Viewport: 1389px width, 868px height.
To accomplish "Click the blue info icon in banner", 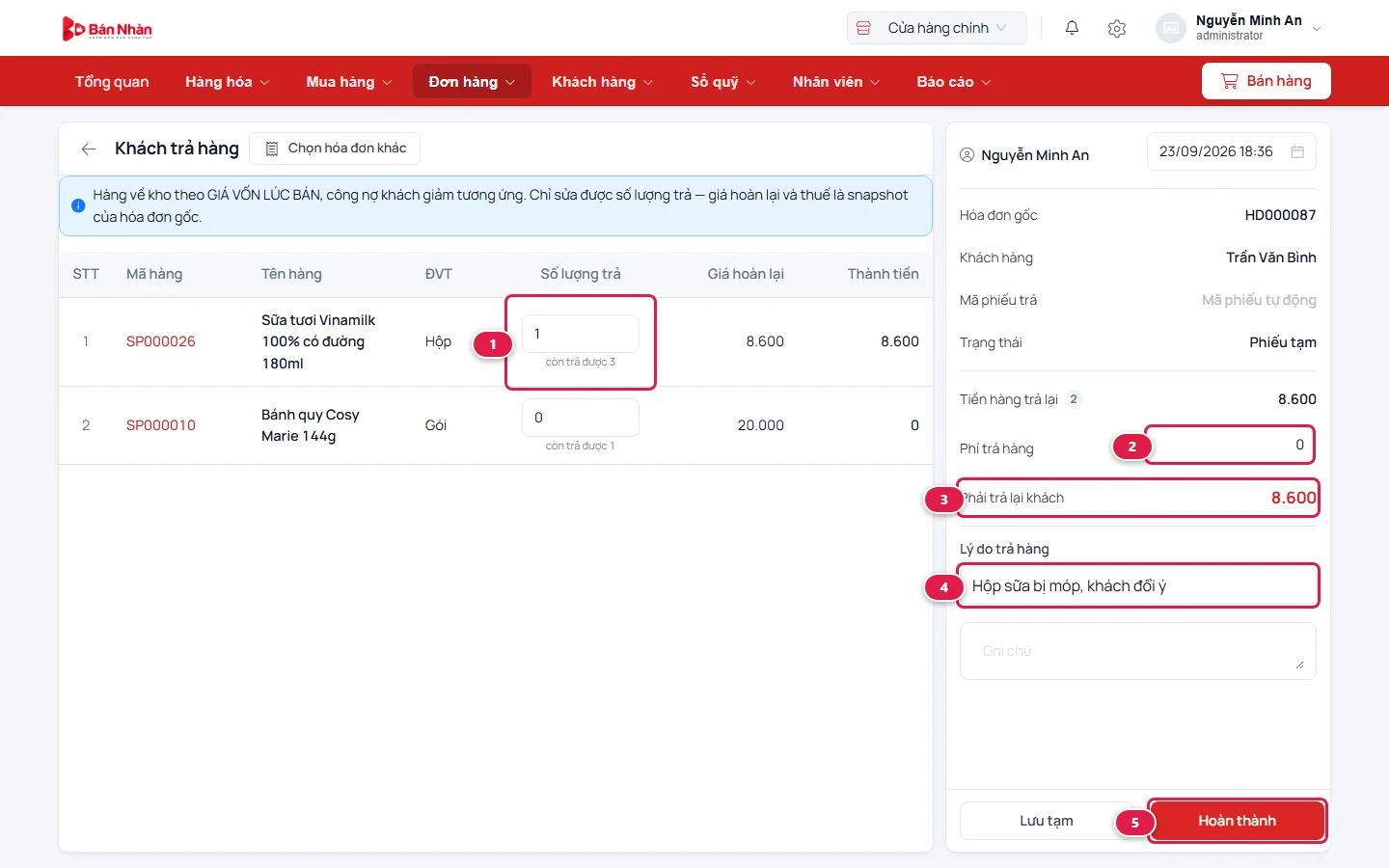I will (78, 205).
